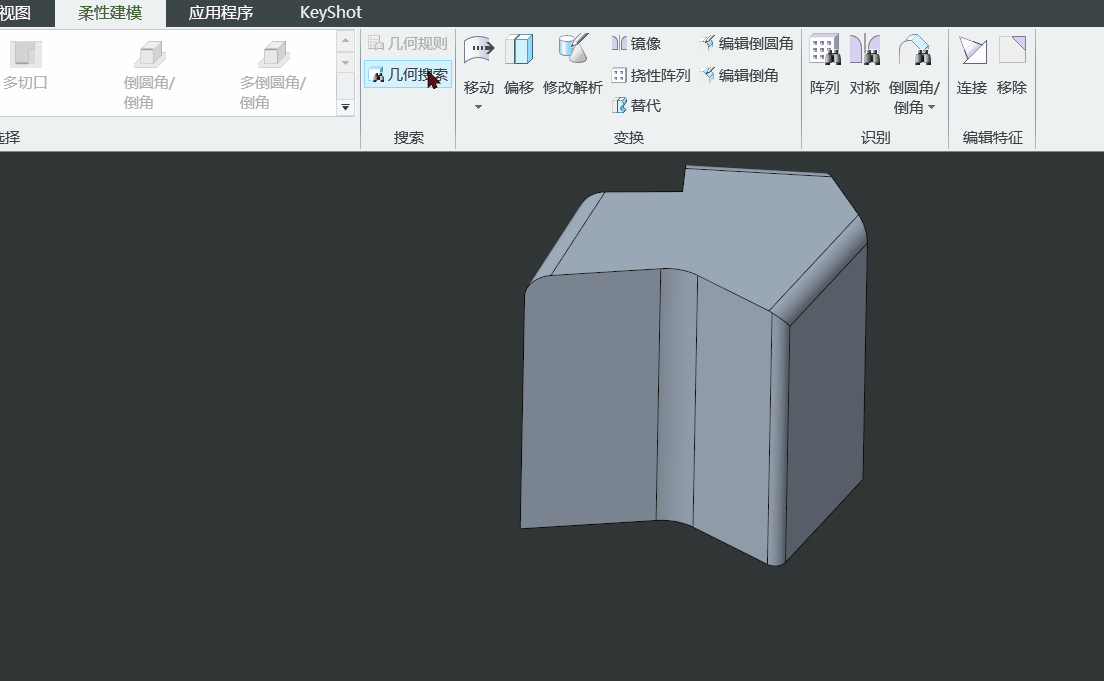Open the 倒圆角/倒角 recognition dropdown
The image size is (1104, 681).
(x=932, y=108)
